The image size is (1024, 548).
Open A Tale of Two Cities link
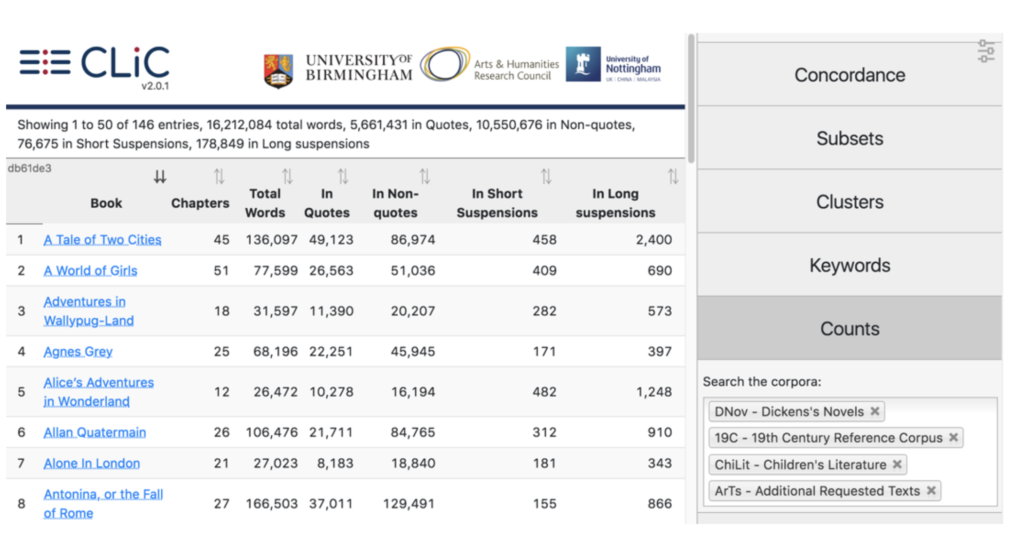click(102, 240)
